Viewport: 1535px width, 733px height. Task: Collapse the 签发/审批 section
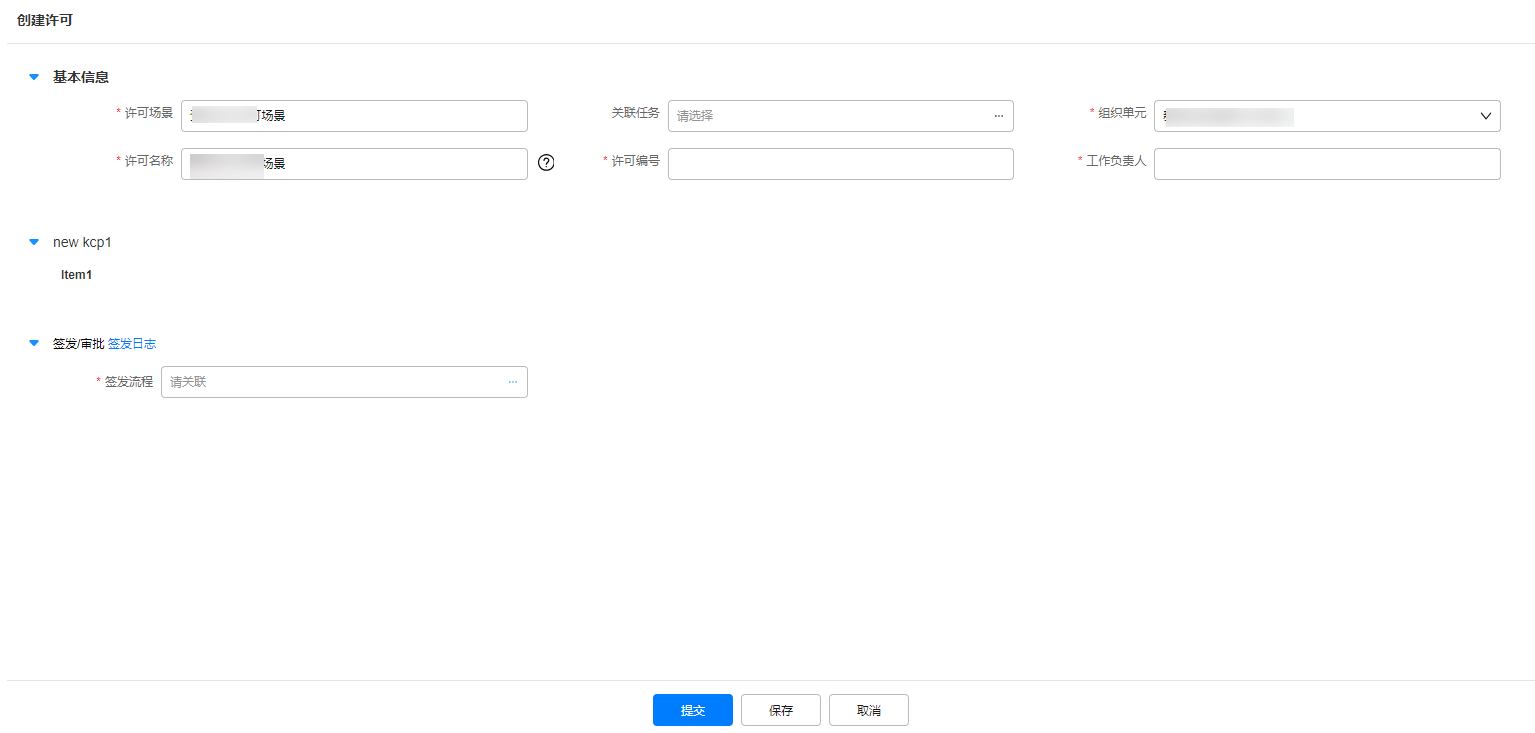coord(34,343)
